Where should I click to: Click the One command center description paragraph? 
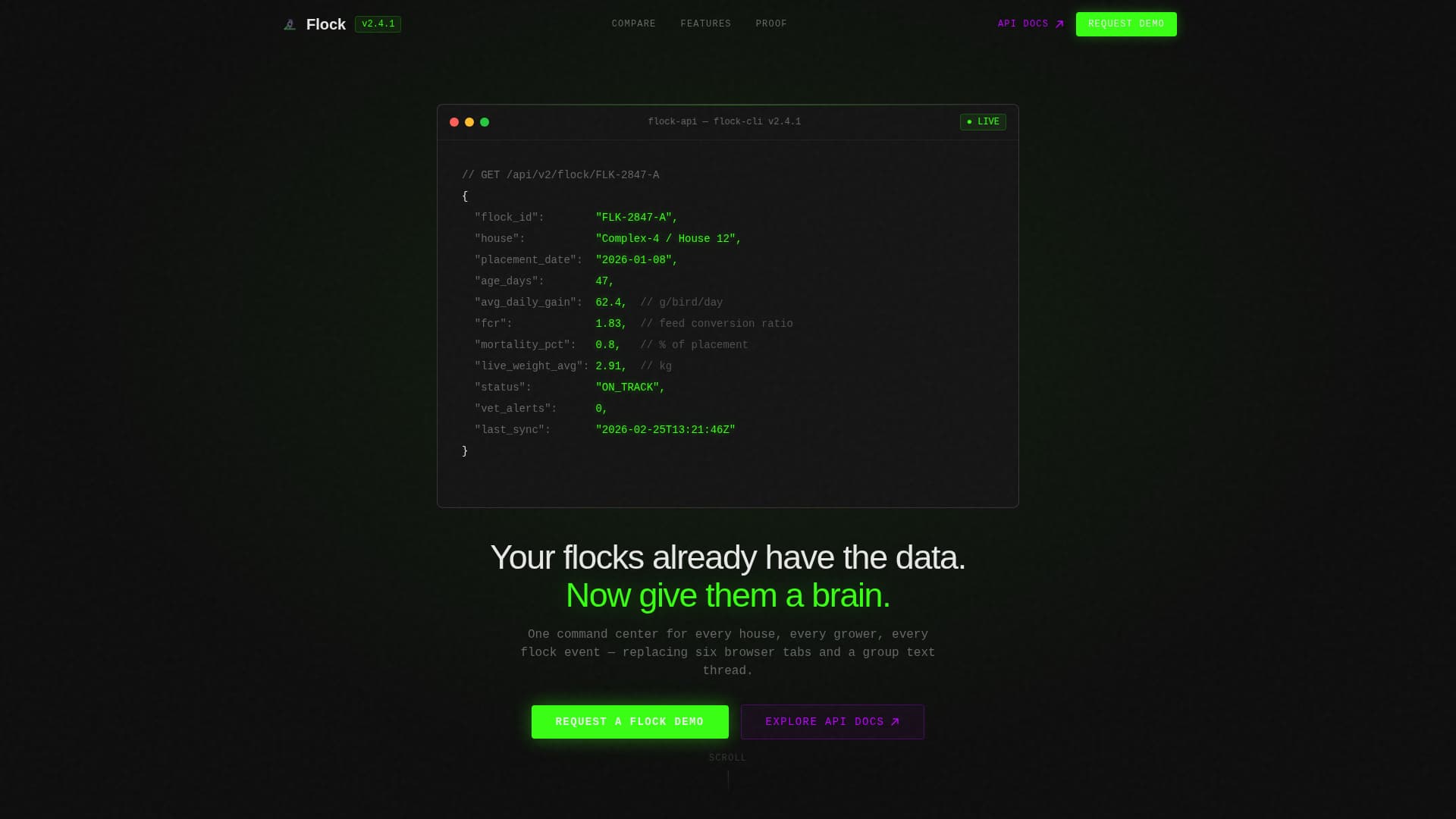tap(728, 652)
